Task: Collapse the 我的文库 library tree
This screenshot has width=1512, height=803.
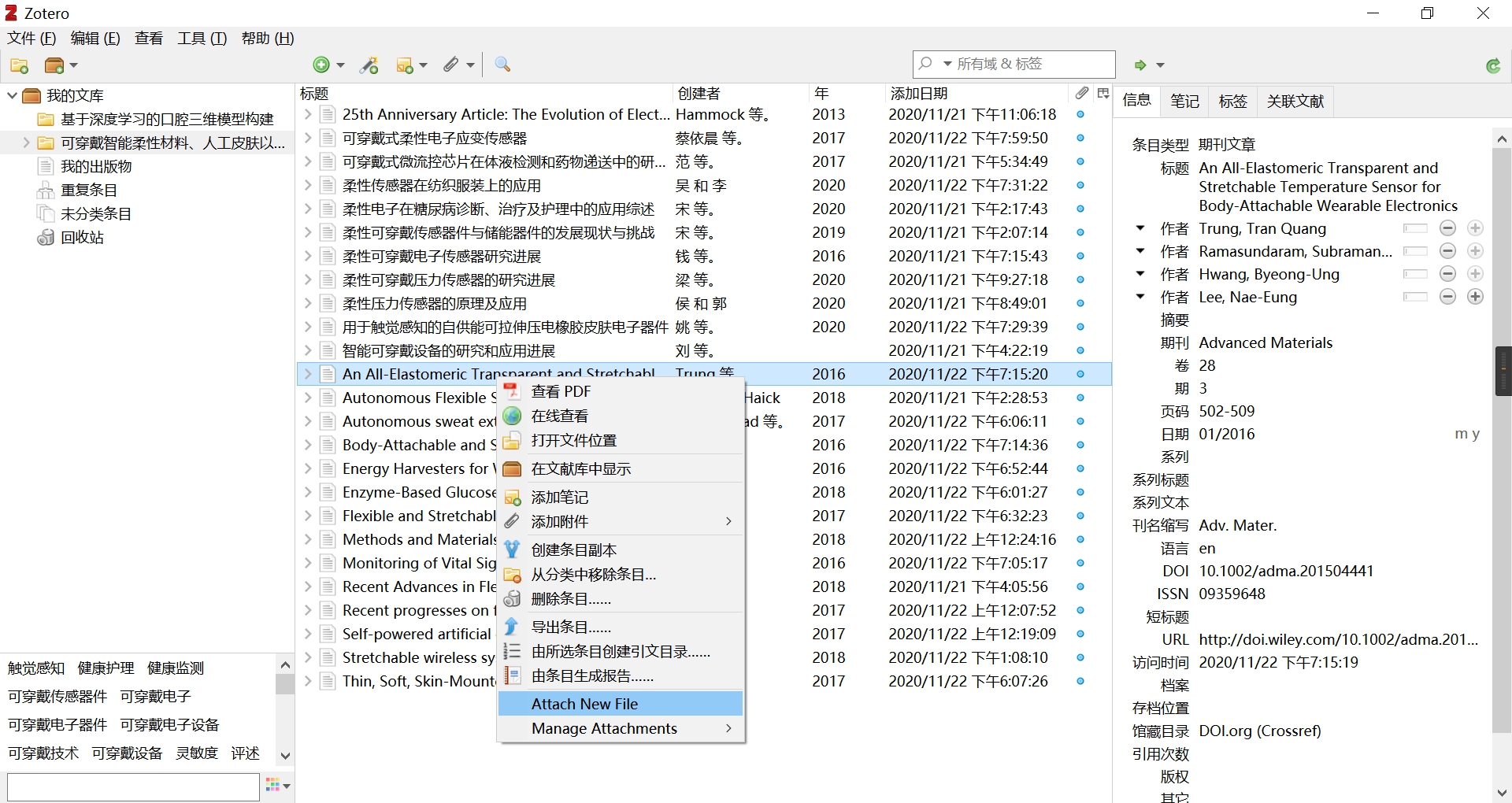Action: point(12,95)
